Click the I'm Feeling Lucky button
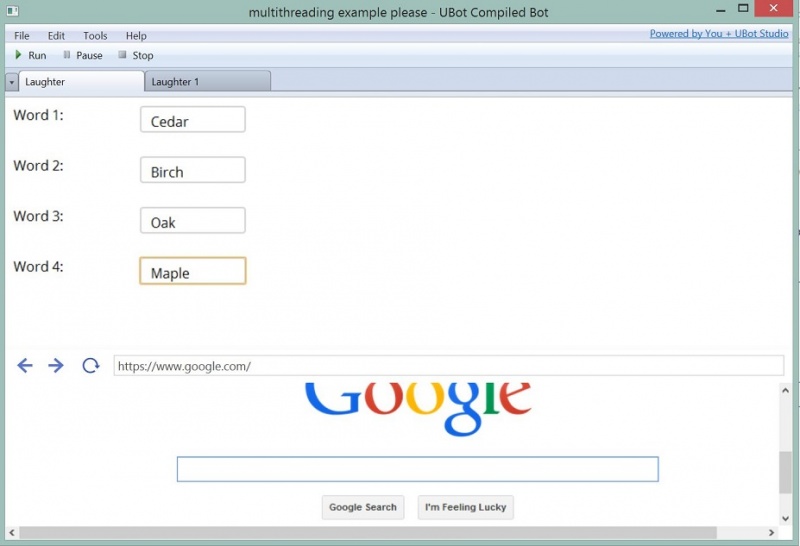Image resolution: width=800 pixels, height=546 pixels. point(465,507)
